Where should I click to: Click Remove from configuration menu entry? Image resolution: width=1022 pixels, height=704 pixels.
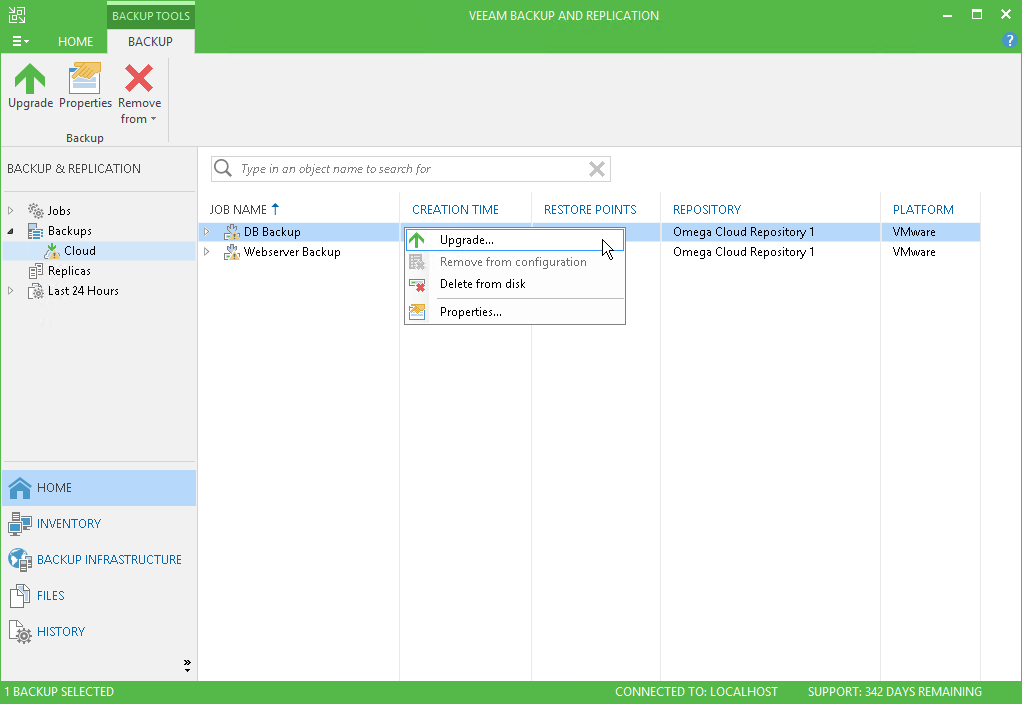(515, 262)
